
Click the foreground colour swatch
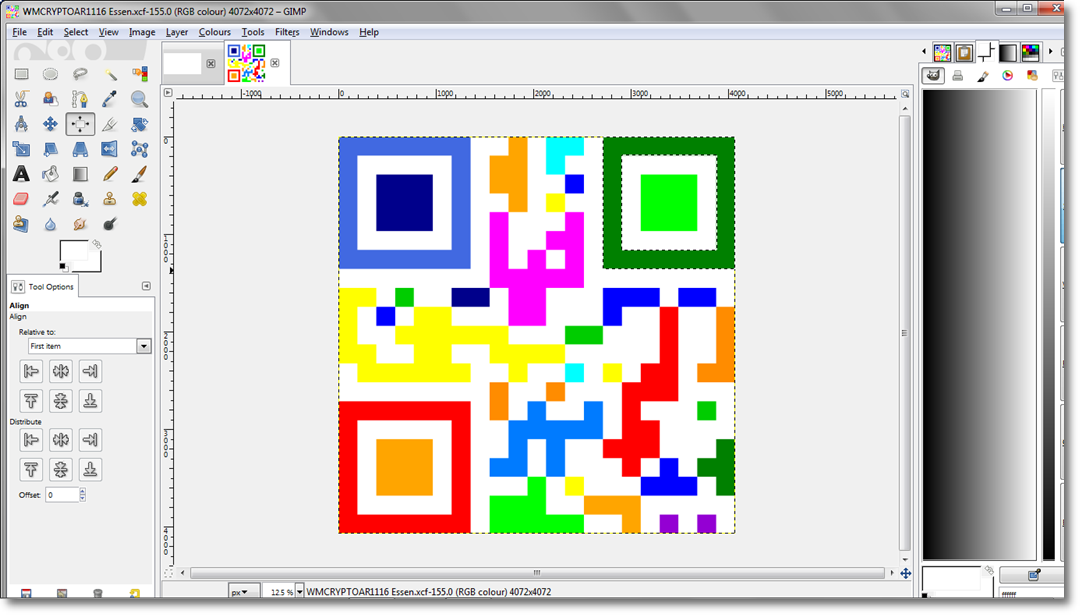tap(73, 252)
